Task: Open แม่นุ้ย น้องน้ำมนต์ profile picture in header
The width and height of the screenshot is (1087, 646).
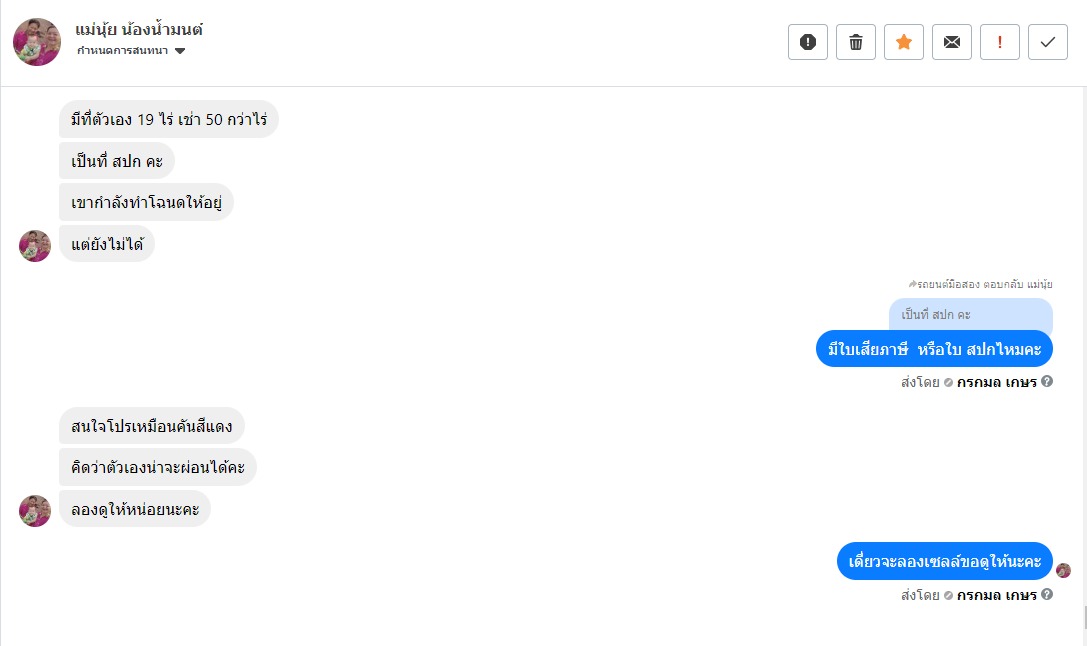Action: (37, 42)
